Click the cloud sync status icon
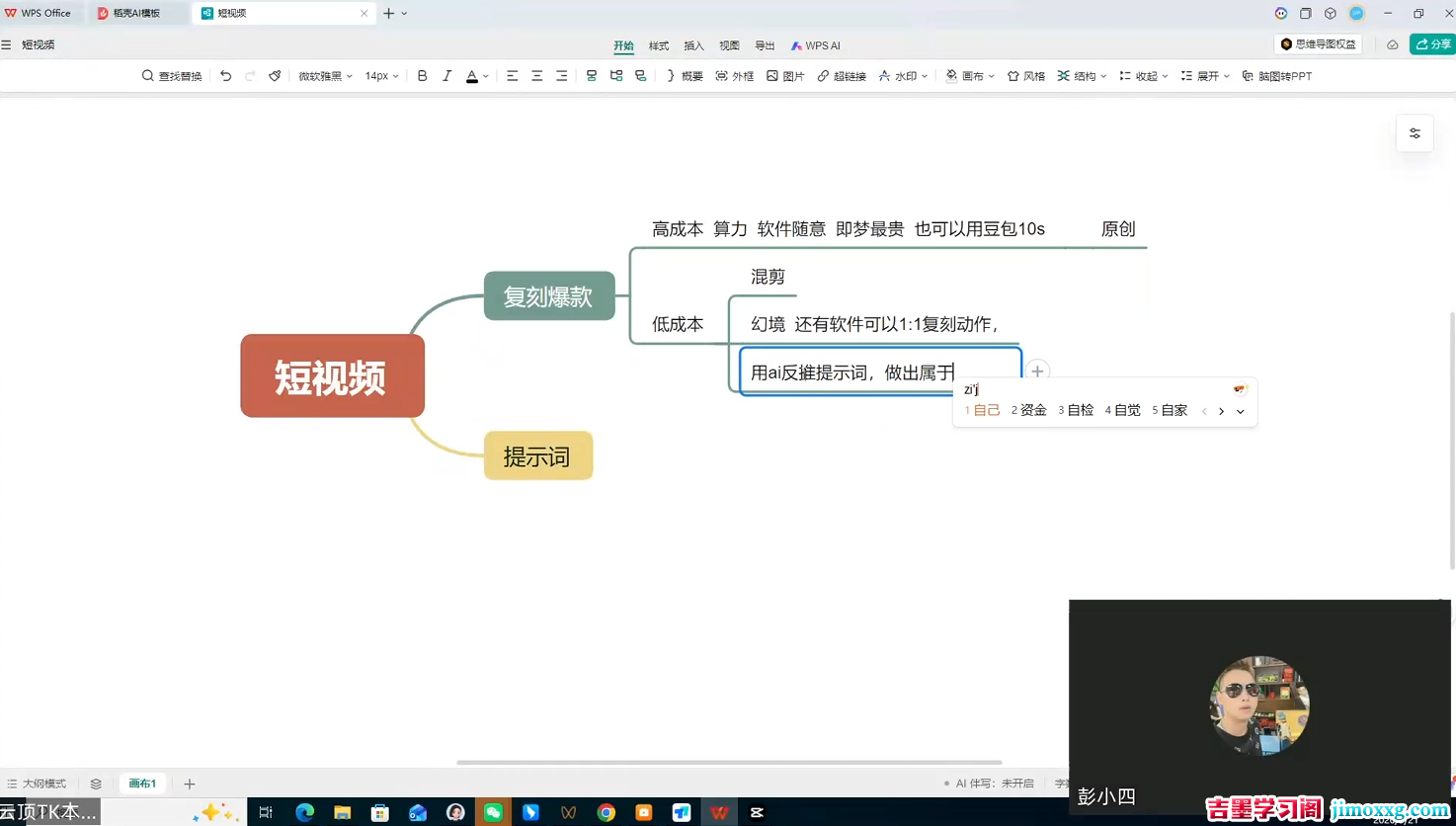1456x826 pixels. tap(1392, 44)
